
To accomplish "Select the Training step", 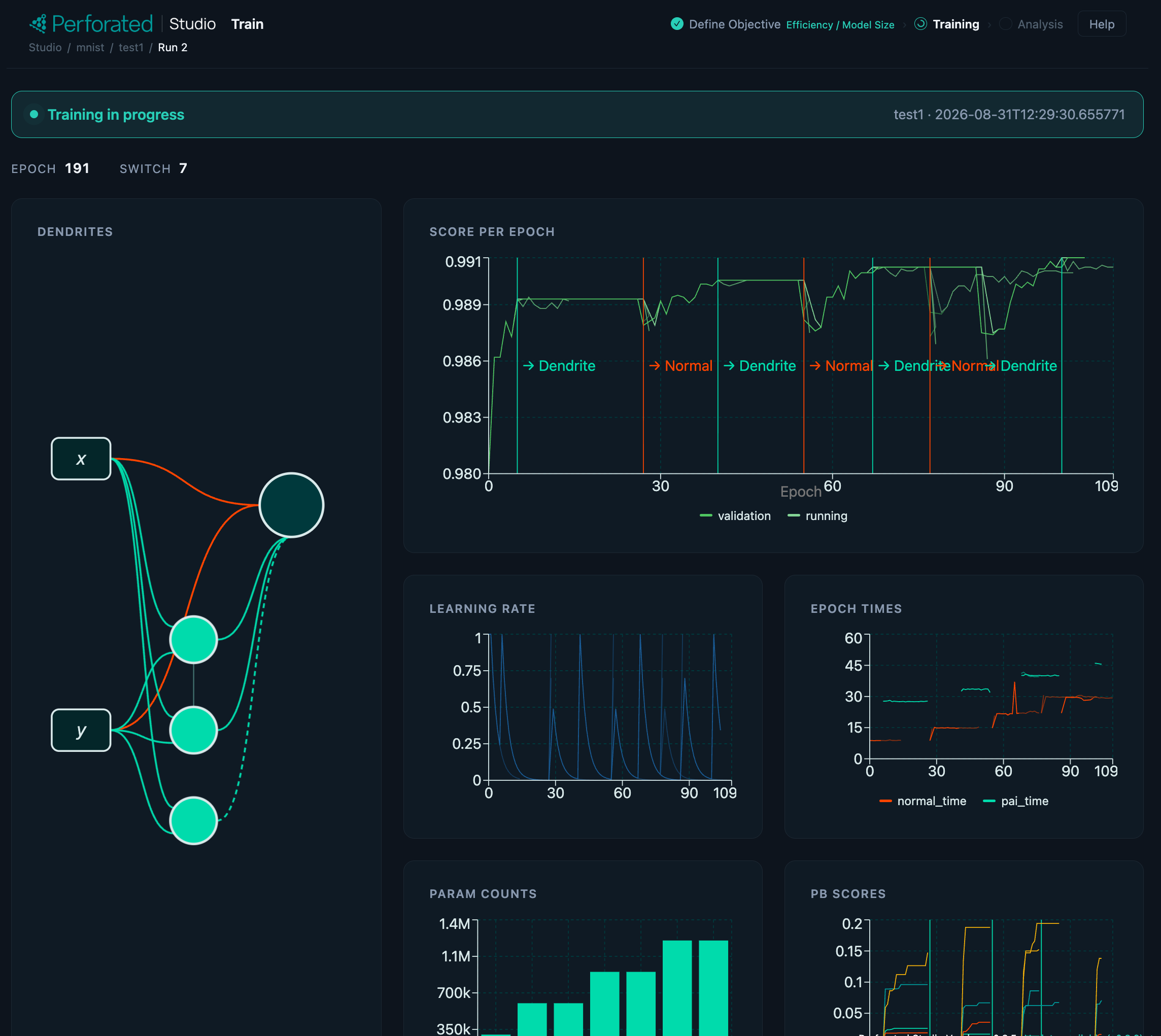I will (956, 24).
